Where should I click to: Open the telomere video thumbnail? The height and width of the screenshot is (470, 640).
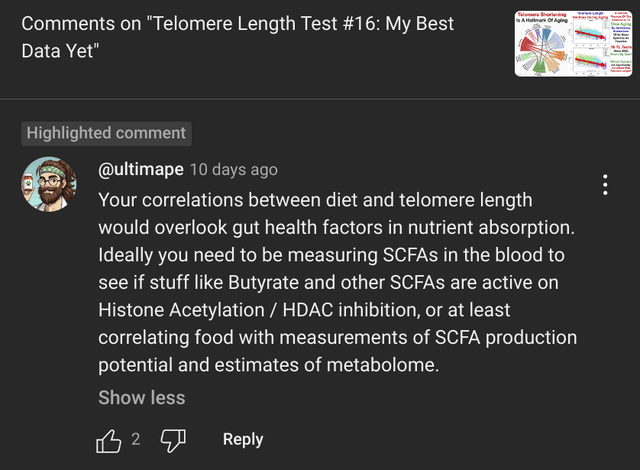coord(573,43)
